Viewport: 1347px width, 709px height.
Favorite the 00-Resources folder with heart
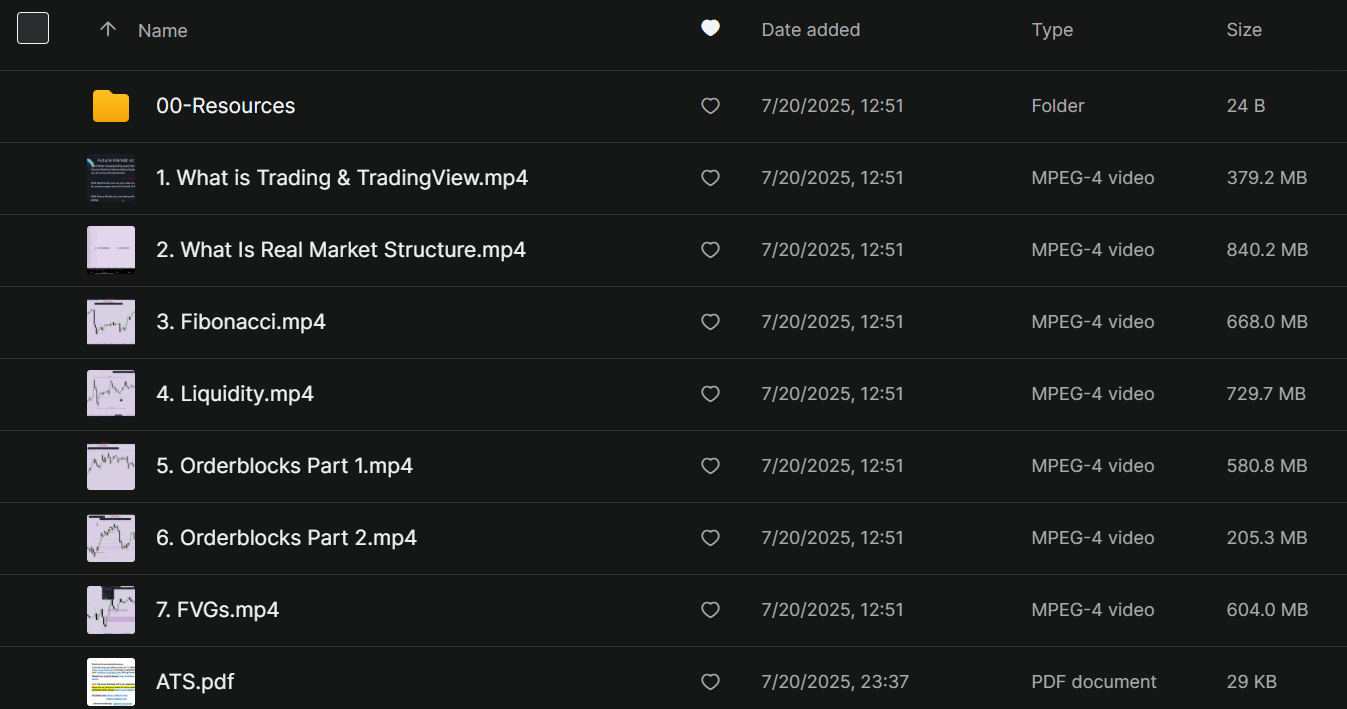[710, 106]
